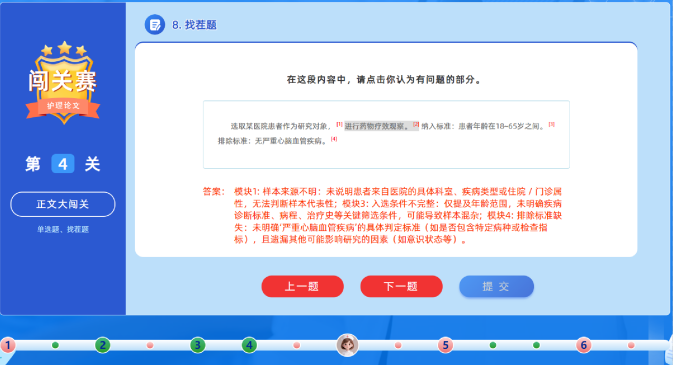Viewport: 673px width, 365px height.
Task: Open the 正文大闯关 button
Action: pyautogui.click(x=63, y=204)
